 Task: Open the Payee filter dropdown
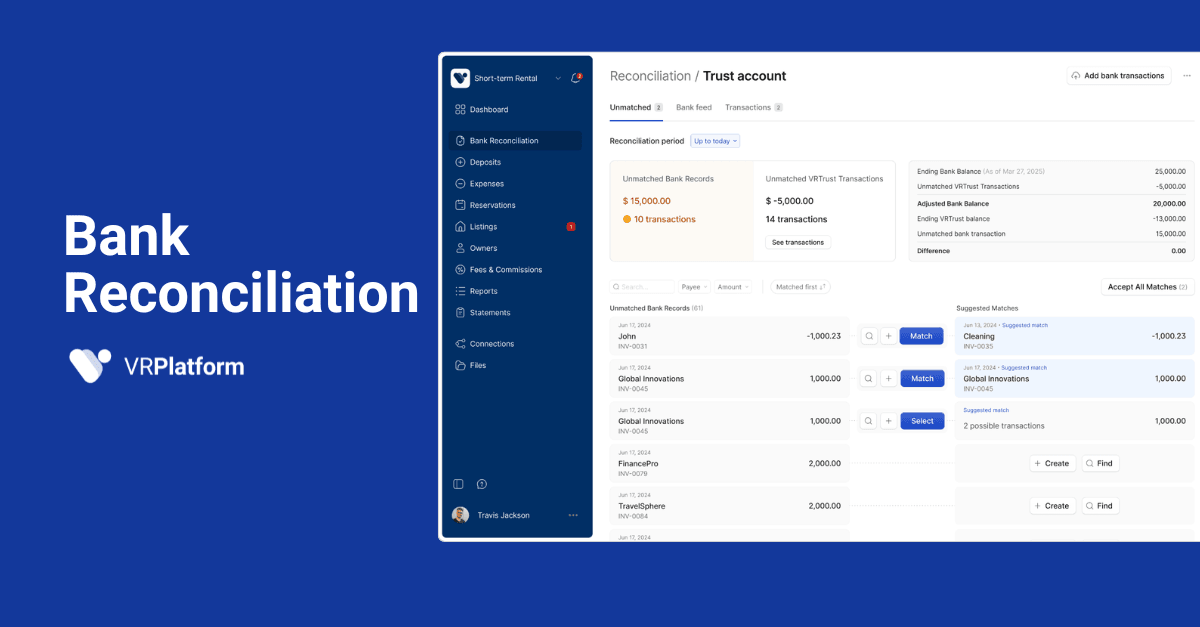pyautogui.click(x=694, y=287)
